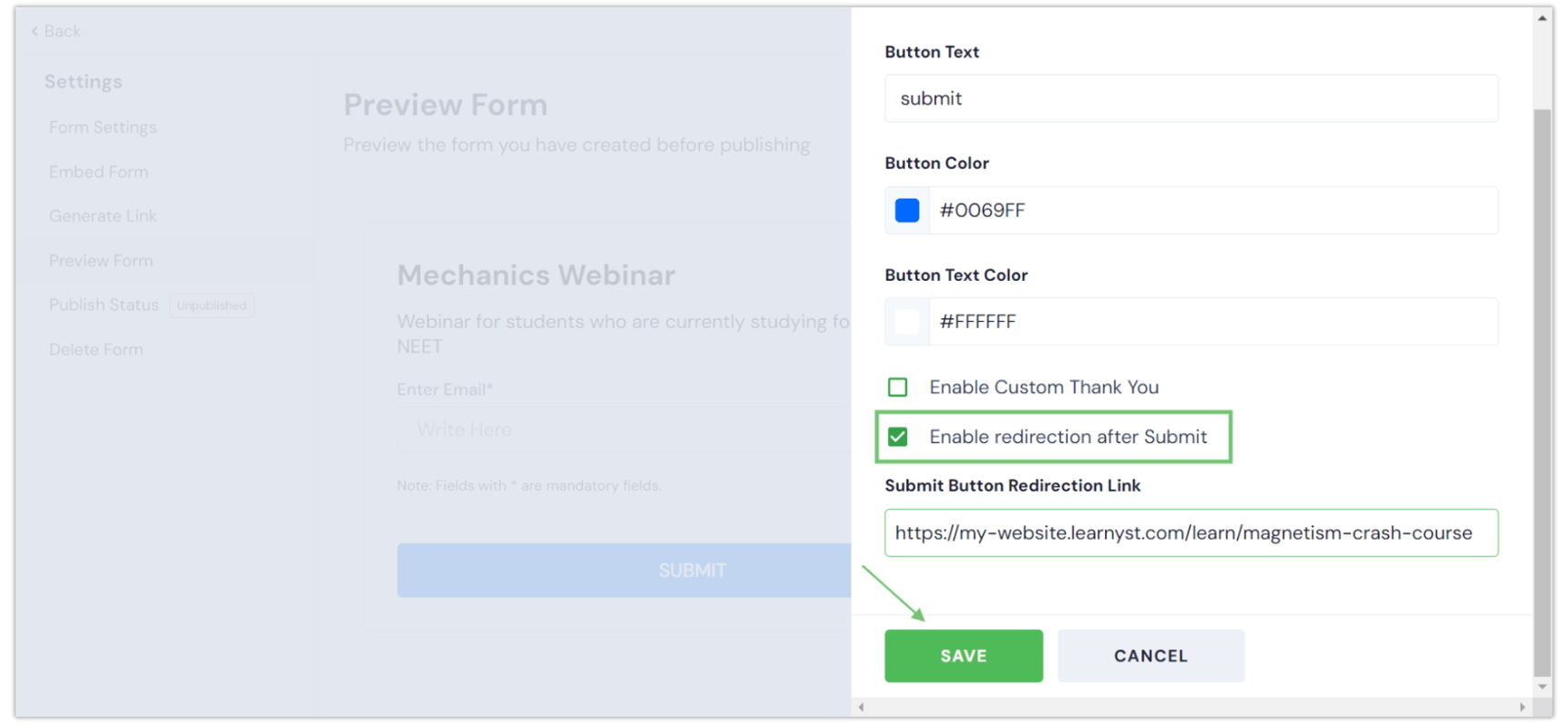
Task: Click the Unpublished status badge
Action: pyautogui.click(x=211, y=305)
